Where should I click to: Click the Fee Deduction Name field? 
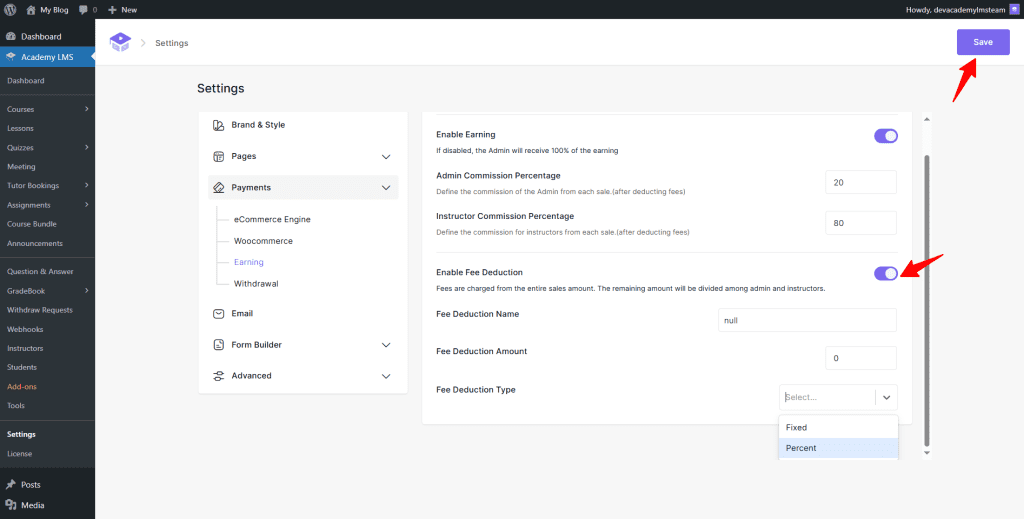807,320
